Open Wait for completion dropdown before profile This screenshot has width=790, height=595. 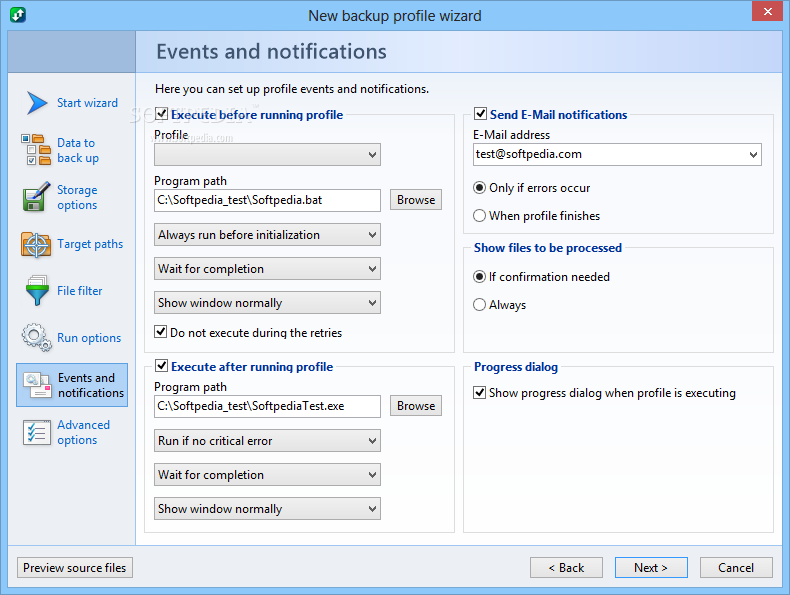267,269
